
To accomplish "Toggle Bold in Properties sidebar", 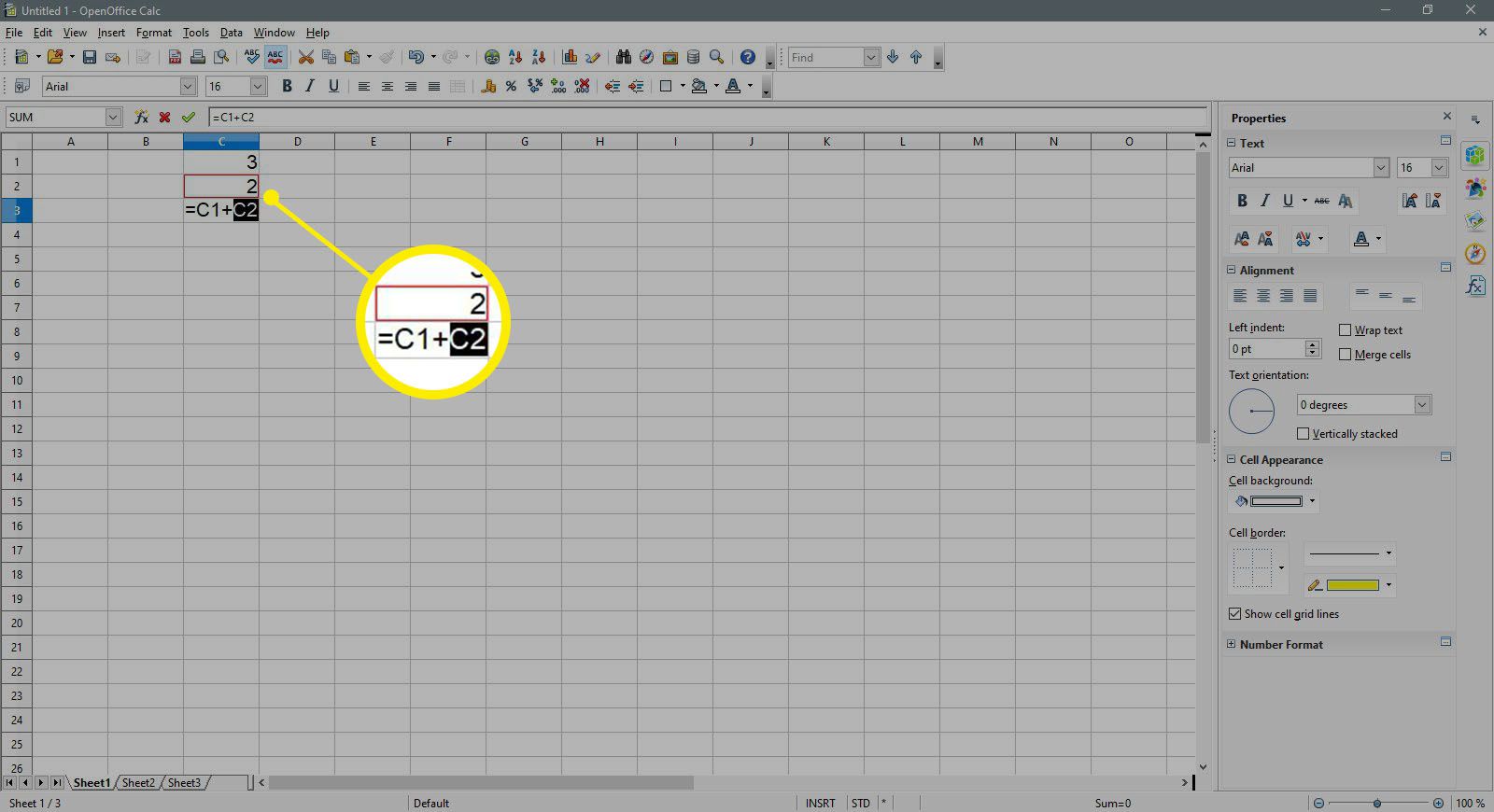I will [1242, 201].
